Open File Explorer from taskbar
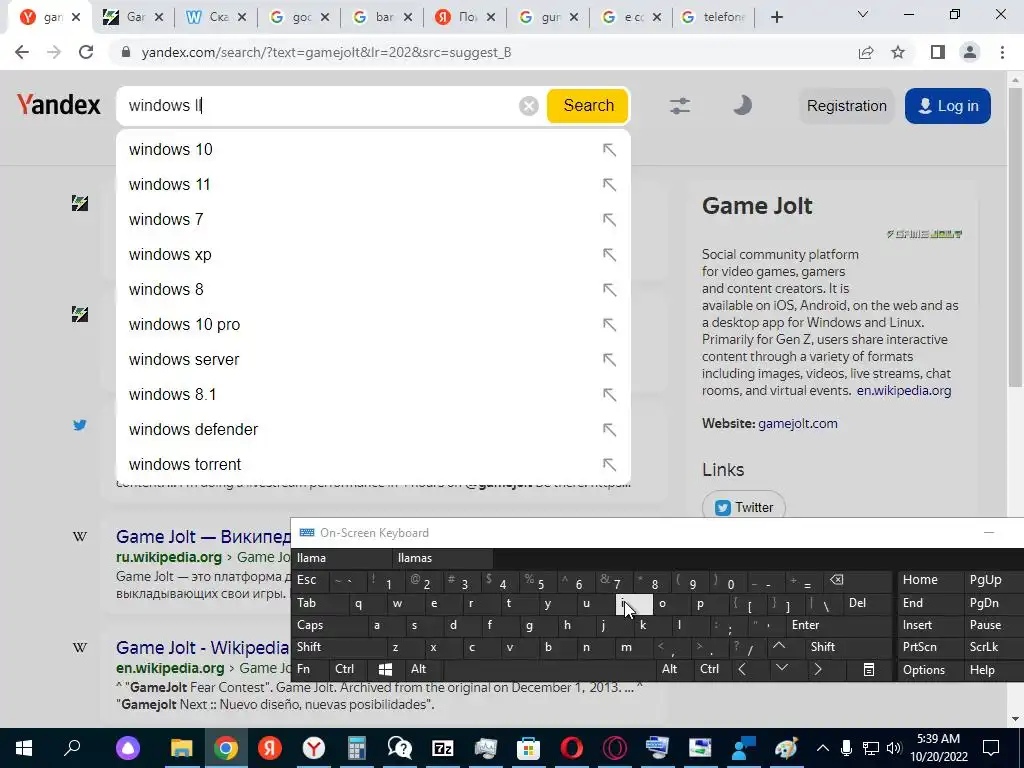The width and height of the screenshot is (1024, 768). (182, 748)
